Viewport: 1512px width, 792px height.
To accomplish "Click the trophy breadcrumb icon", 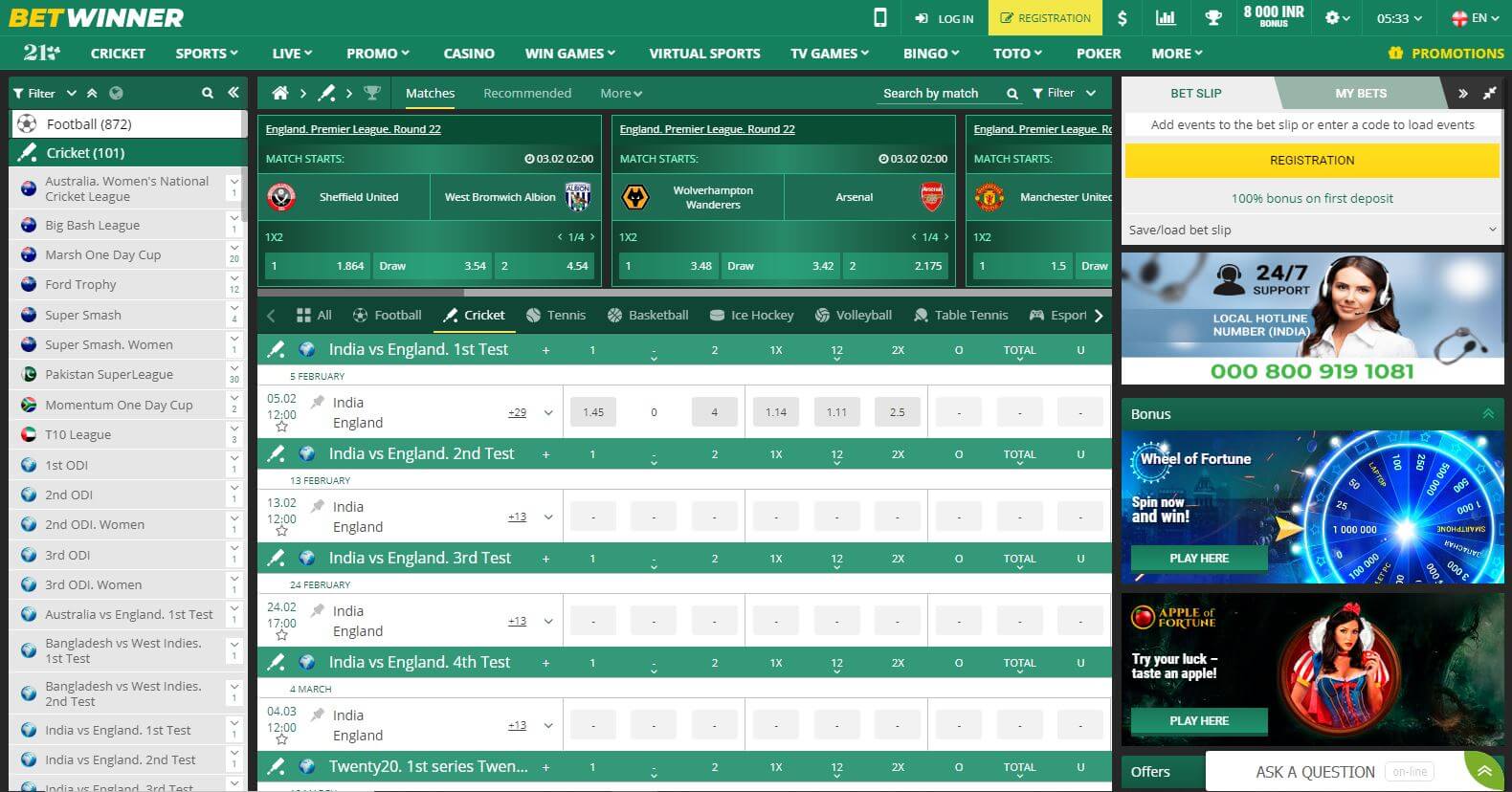I will [372, 93].
